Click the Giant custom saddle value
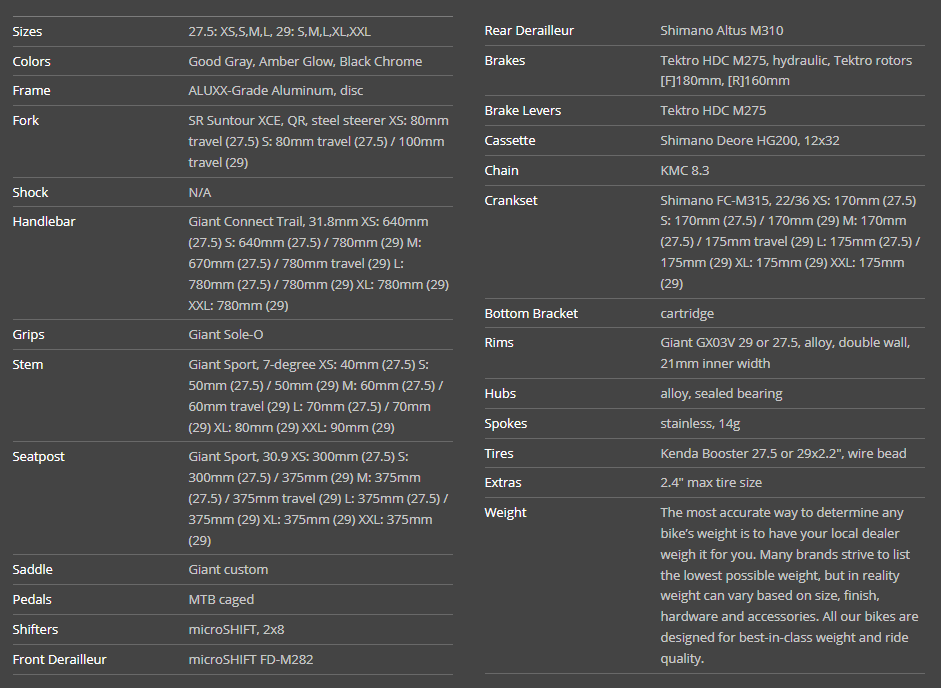The image size is (941, 688). (228, 569)
